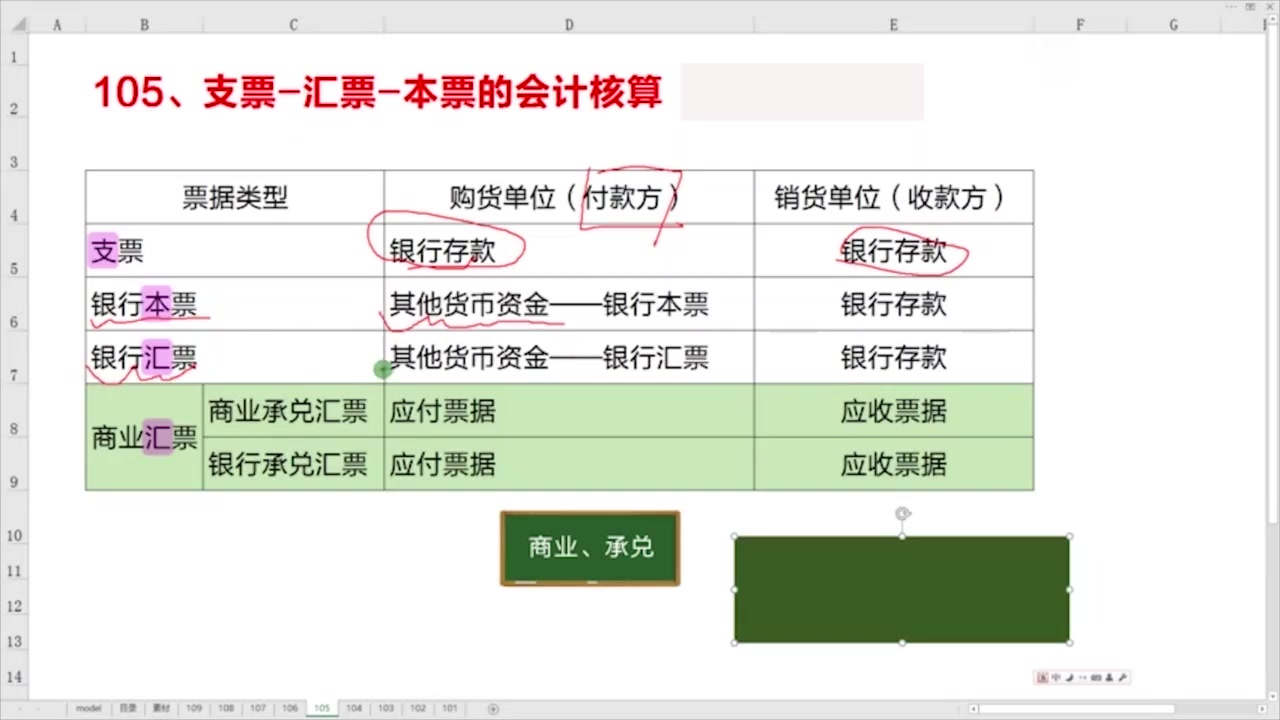Click the 商业、承兑 green board image
The height and width of the screenshot is (720, 1280).
click(589, 547)
